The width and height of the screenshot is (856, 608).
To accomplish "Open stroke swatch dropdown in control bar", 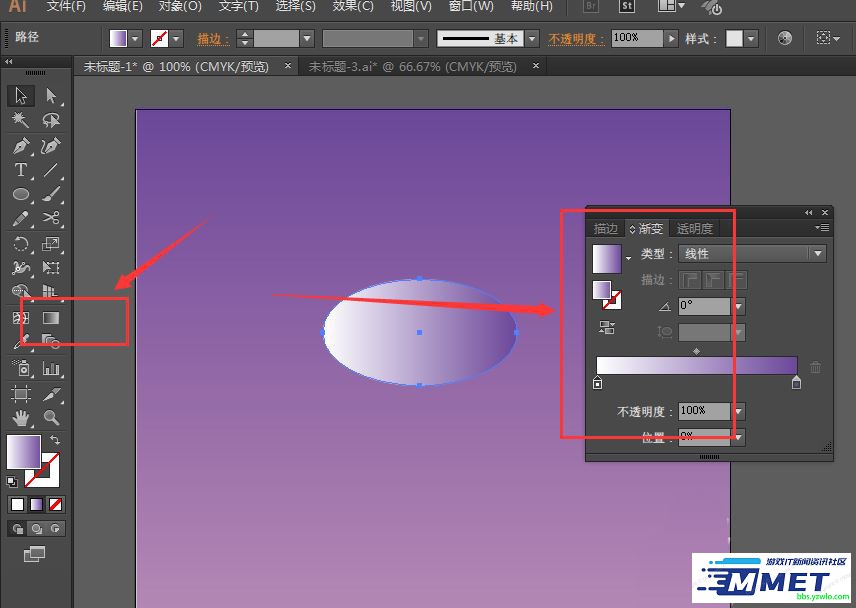I will pos(176,39).
